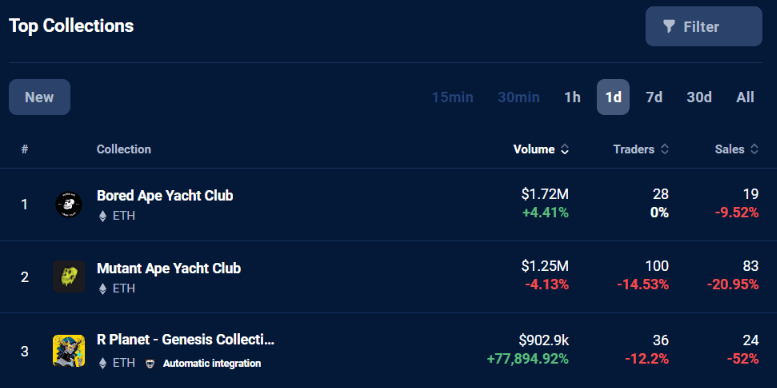
Task: Select the 7d time range
Action: (x=654, y=97)
